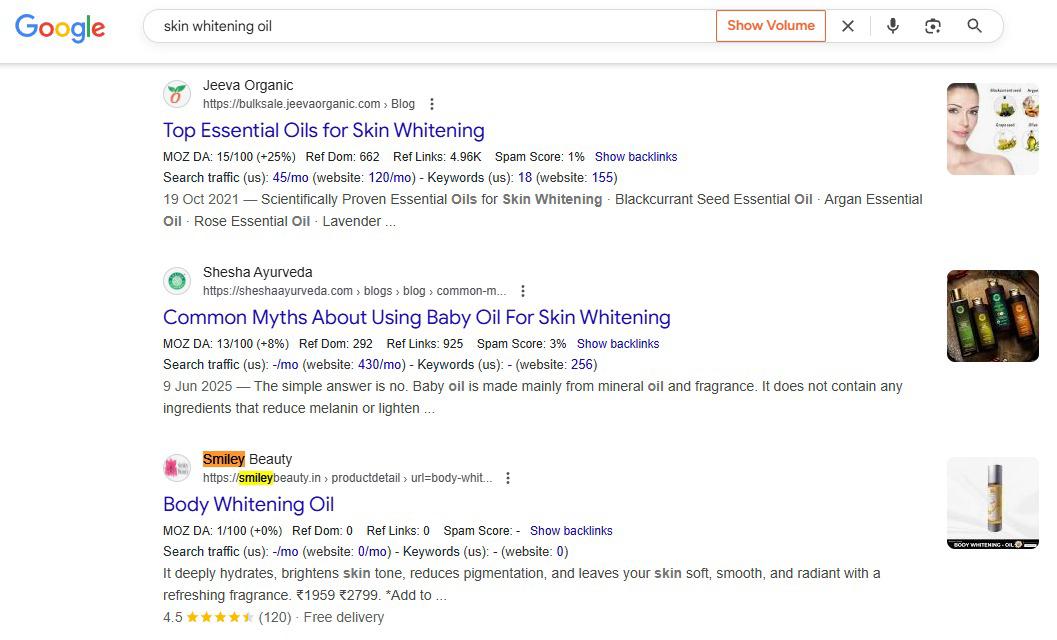The width and height of the screenshot is (1057, 640).
Task: Click the 'MOZ DA: 15/100 (+25%)' metric
Action: coord(229,156)
